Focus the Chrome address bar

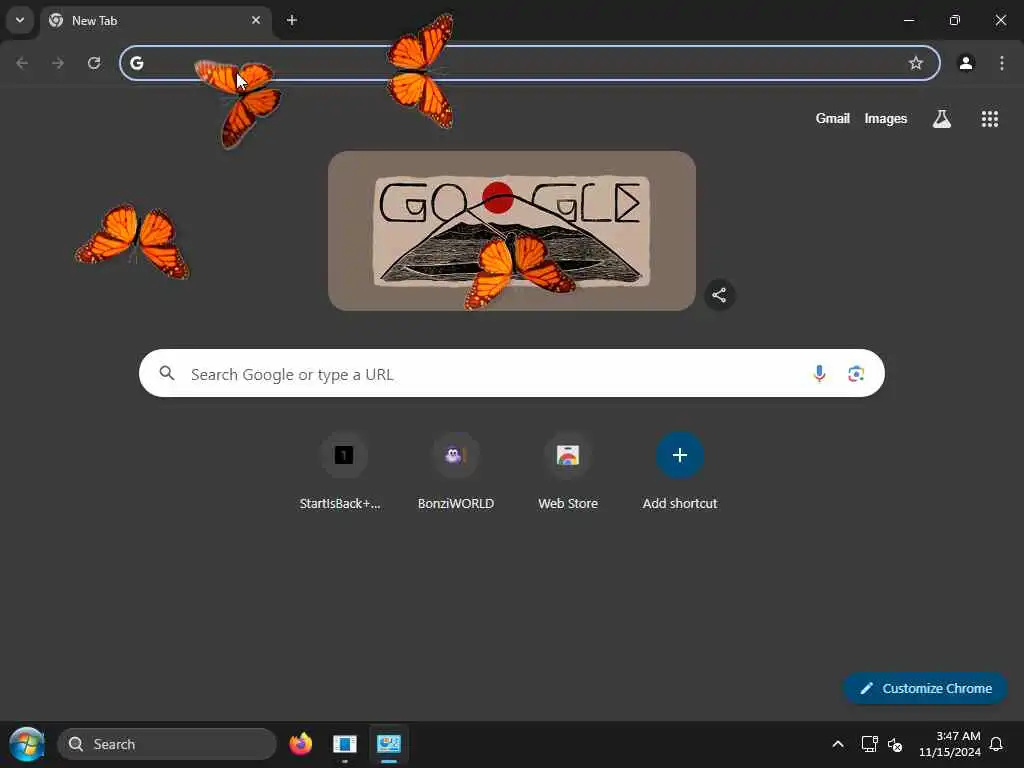tap(530, 63)
